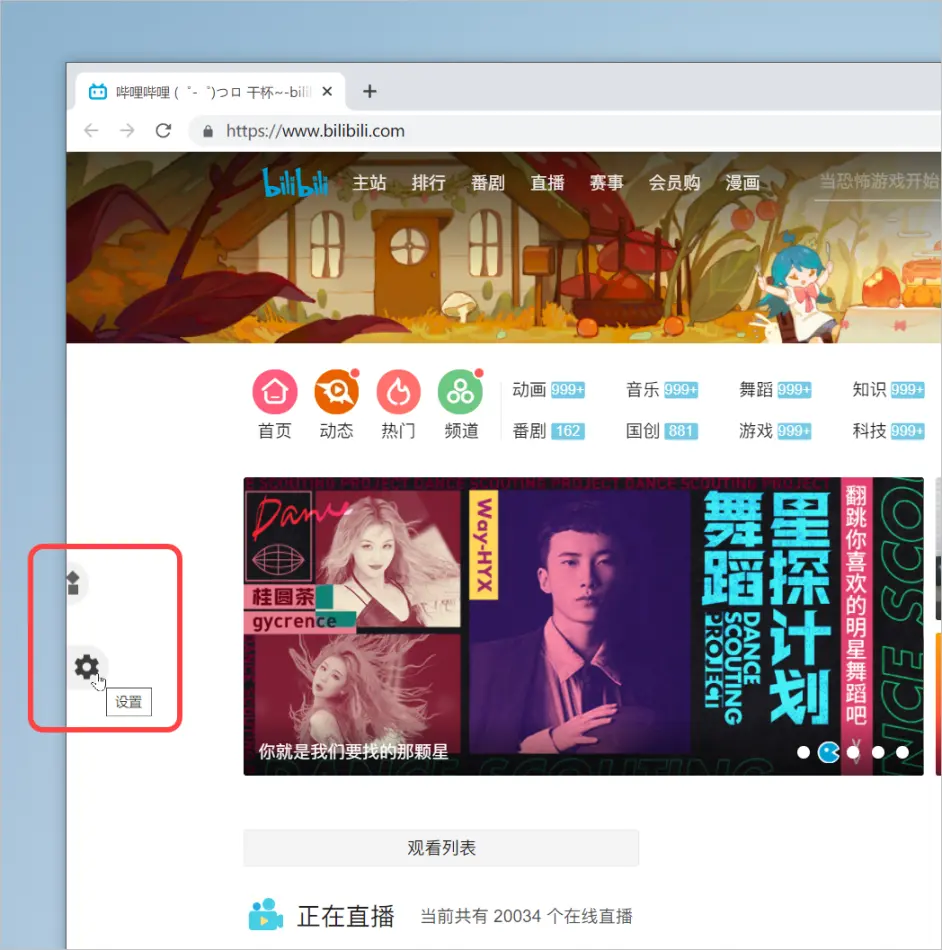
Task: Click the 你就是我们要找的那颗星 caption
Action: [353, 752]
